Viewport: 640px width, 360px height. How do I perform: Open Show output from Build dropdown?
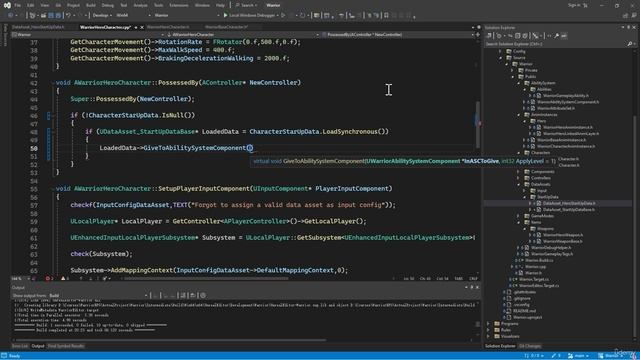tap(98, 296)
